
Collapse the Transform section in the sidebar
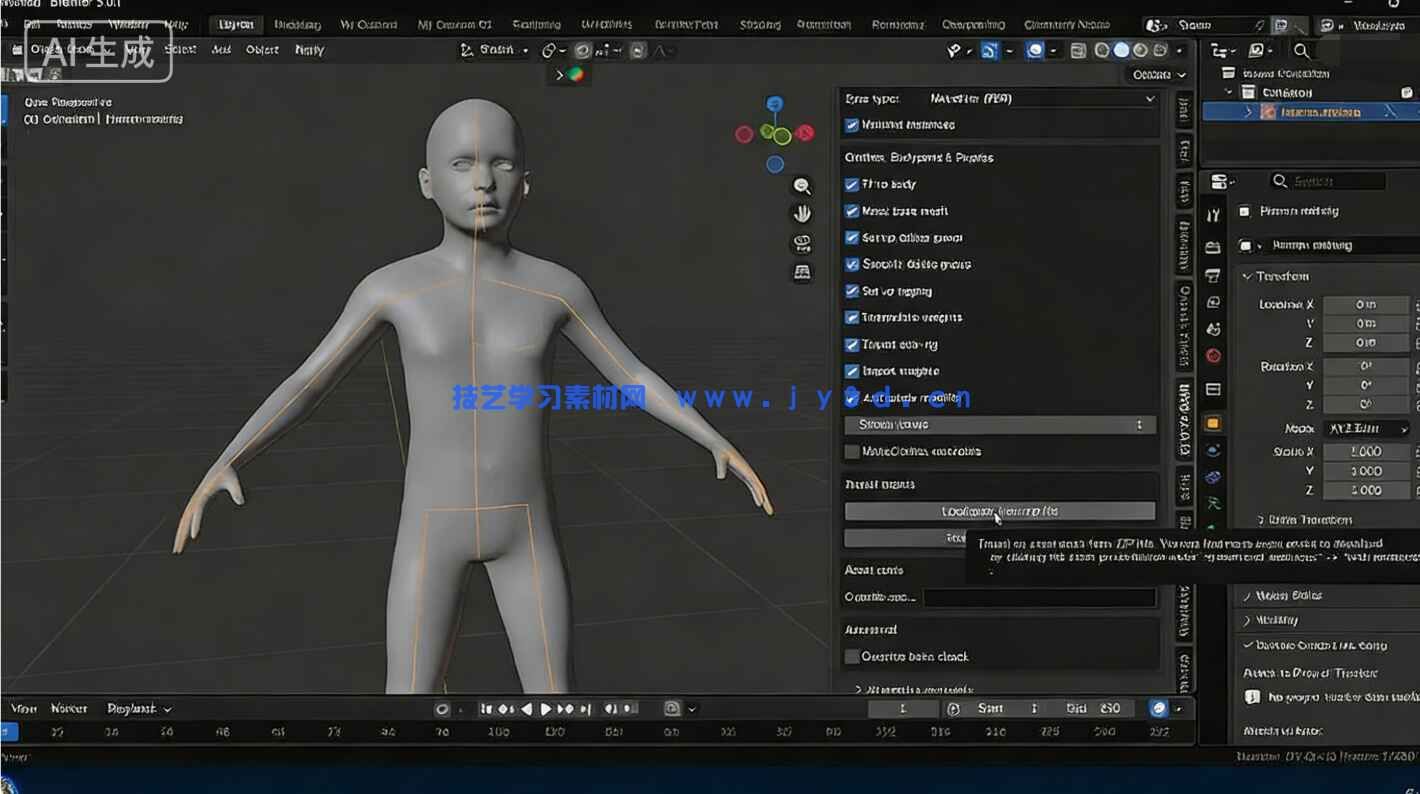coord(1248,276)
